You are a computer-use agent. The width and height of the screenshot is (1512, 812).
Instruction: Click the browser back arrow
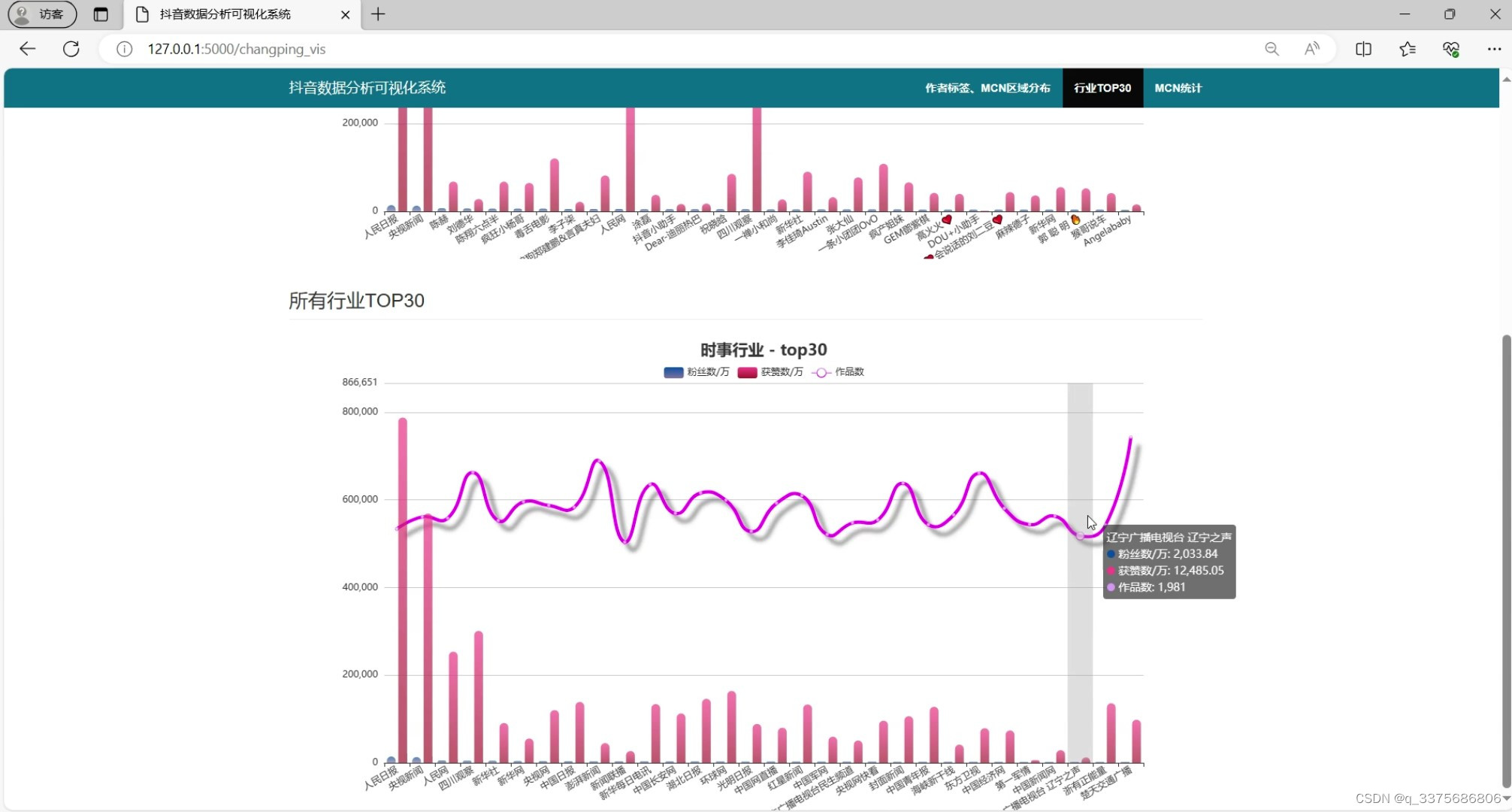[28, 49]
